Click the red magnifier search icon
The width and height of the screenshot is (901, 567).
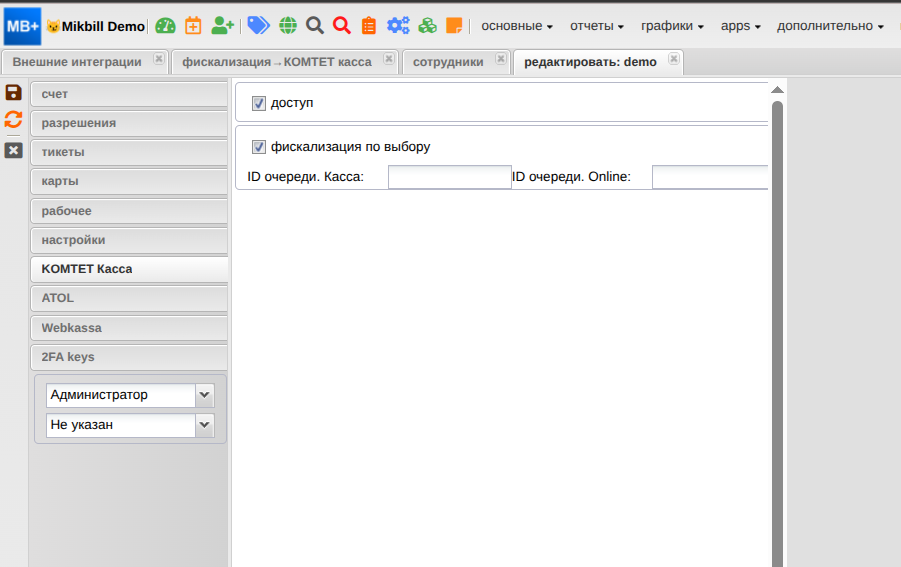coord(342,26)
